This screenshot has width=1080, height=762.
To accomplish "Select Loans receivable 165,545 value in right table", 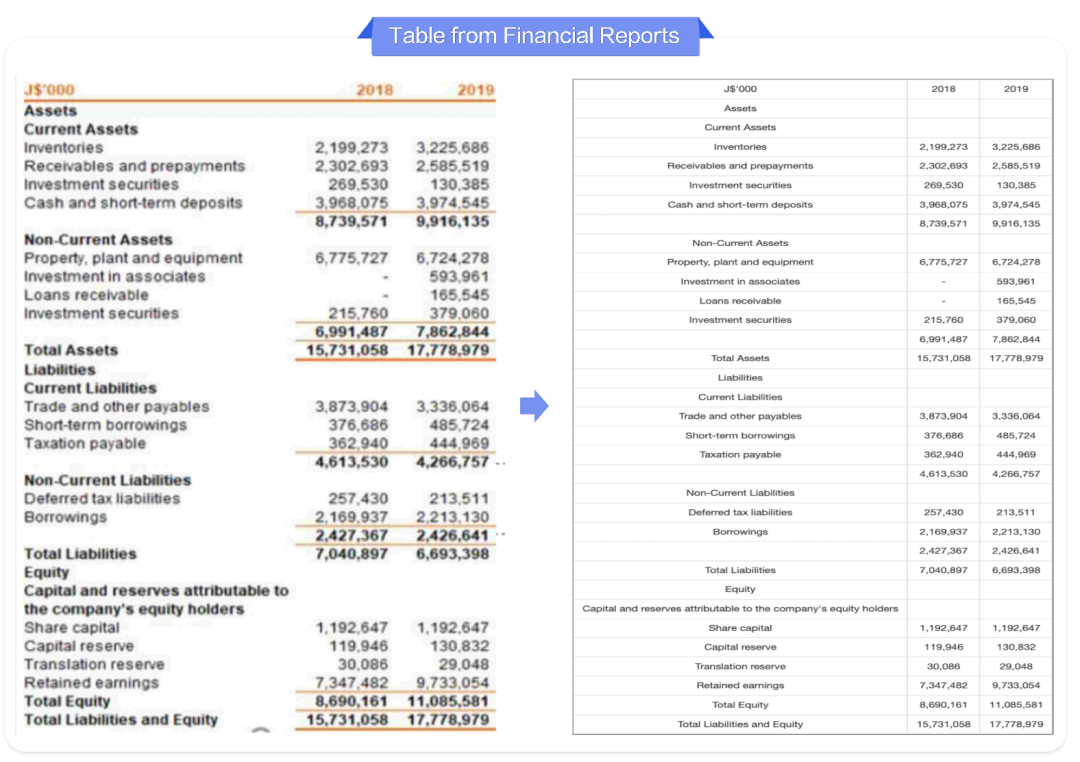I will pyautogui.click(x=1015, y=301).
